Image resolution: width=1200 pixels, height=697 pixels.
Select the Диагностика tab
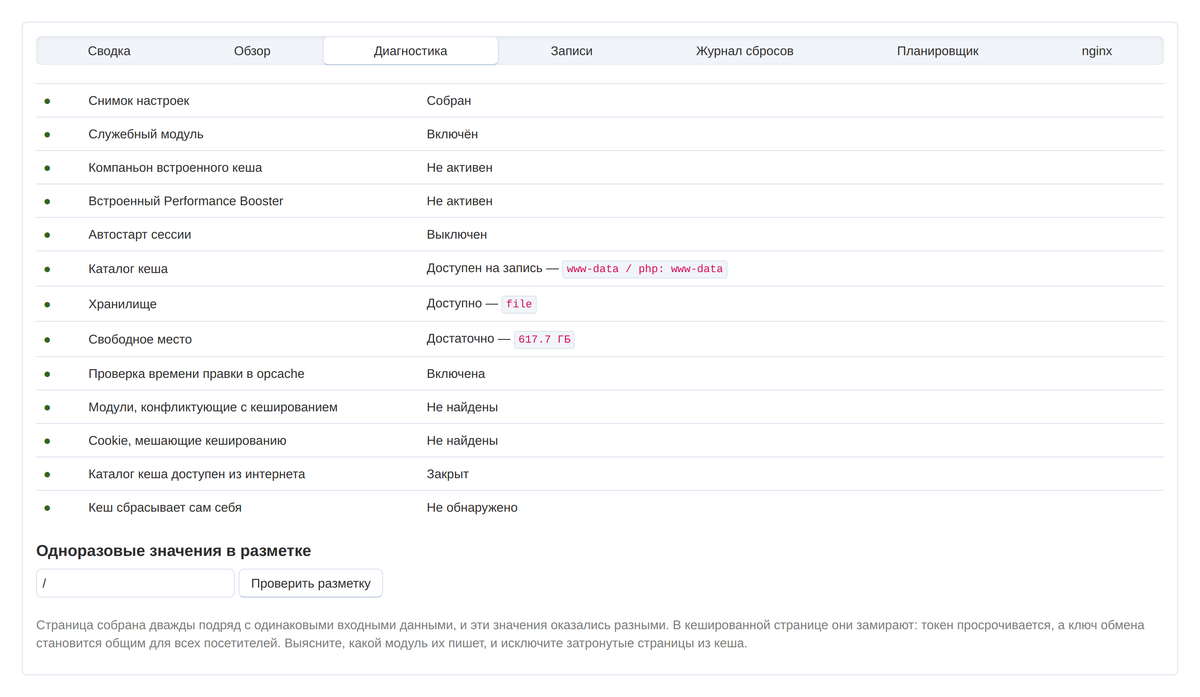tap(411, 51)
